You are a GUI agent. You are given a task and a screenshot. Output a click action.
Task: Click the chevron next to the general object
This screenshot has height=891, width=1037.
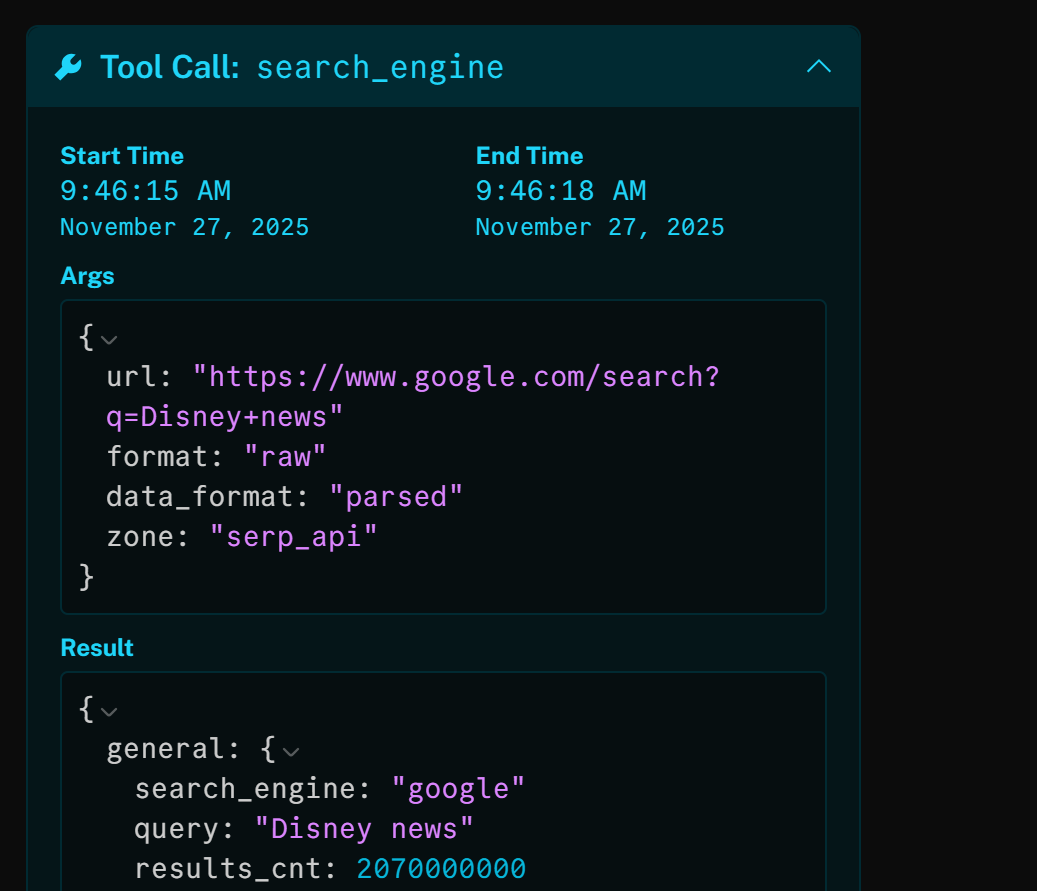click(x=289, y=750)
